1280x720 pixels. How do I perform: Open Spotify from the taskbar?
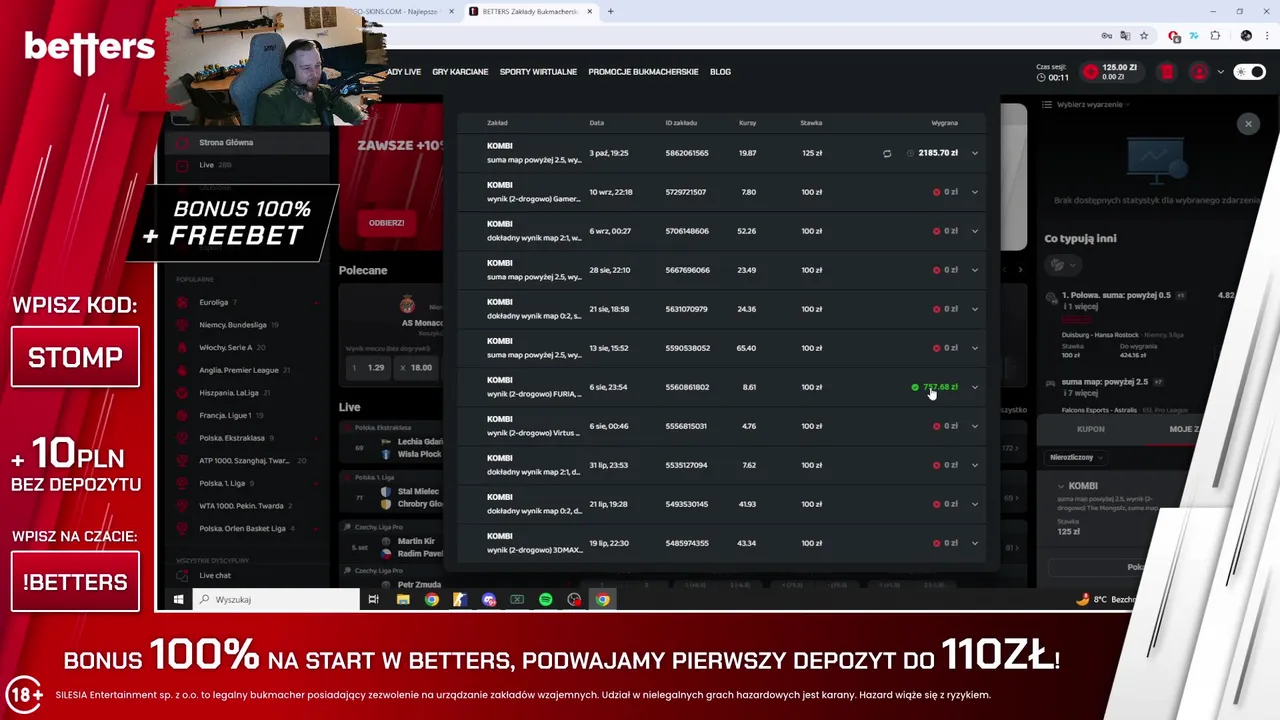point(546,600)
